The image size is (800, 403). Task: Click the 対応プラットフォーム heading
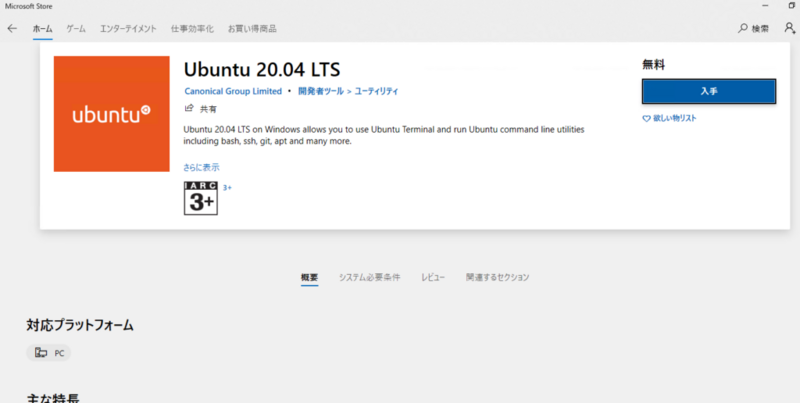click(x=80, y=325)
